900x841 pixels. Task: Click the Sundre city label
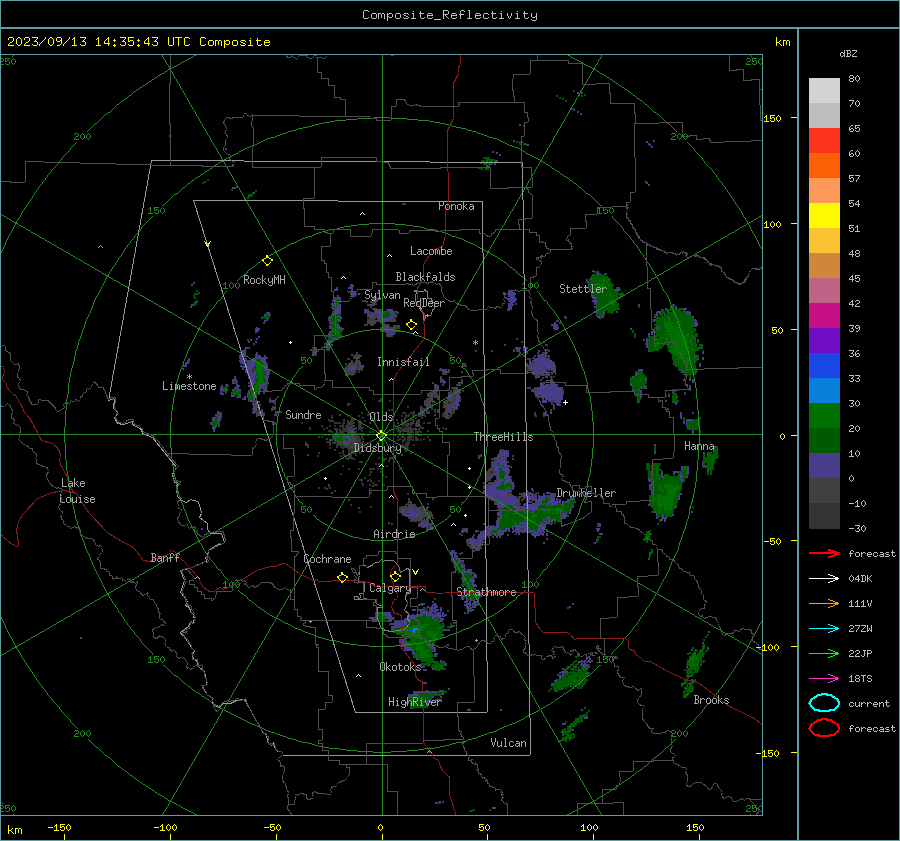tap(303, 414)
